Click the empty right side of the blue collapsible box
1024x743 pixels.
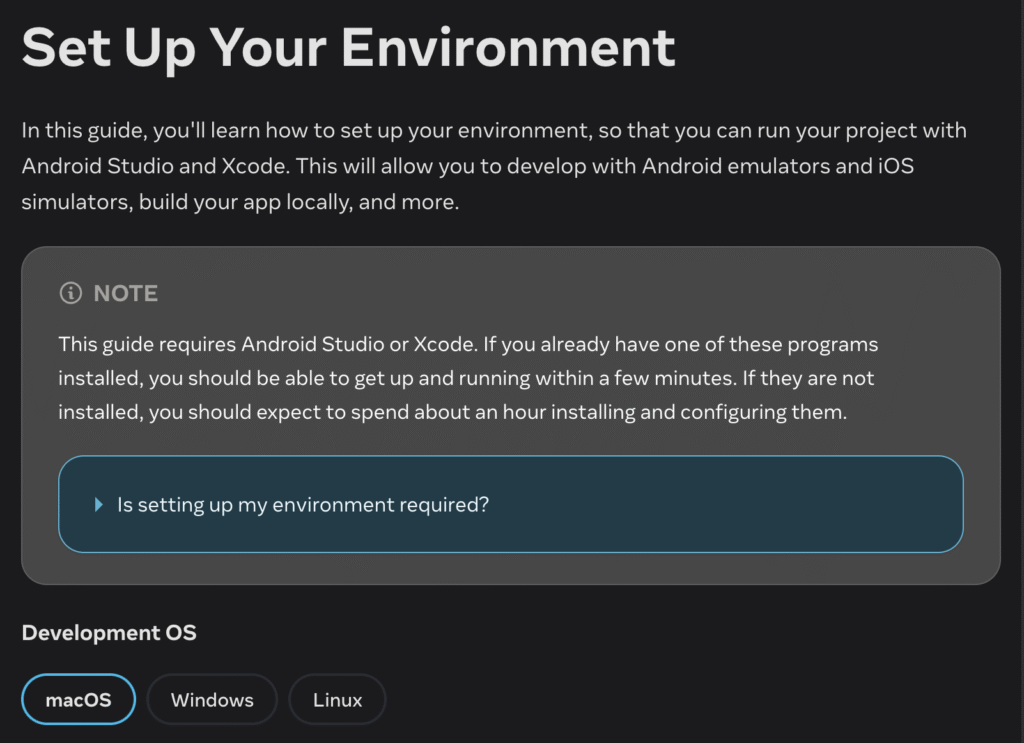pyautogui.click(x=751, y=505)
